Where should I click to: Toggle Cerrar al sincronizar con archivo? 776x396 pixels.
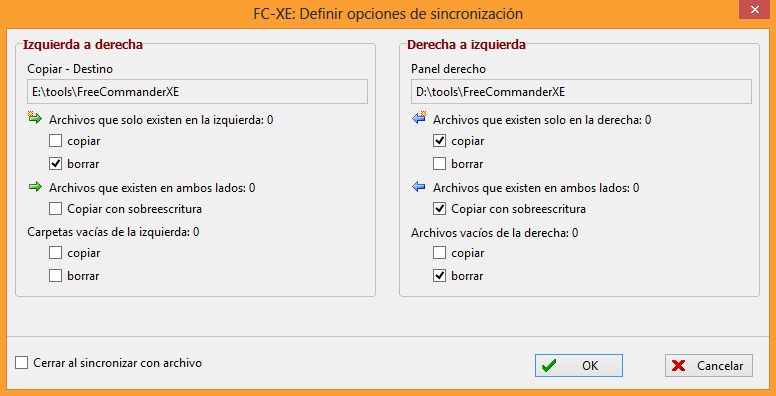(x=21, y=363)
